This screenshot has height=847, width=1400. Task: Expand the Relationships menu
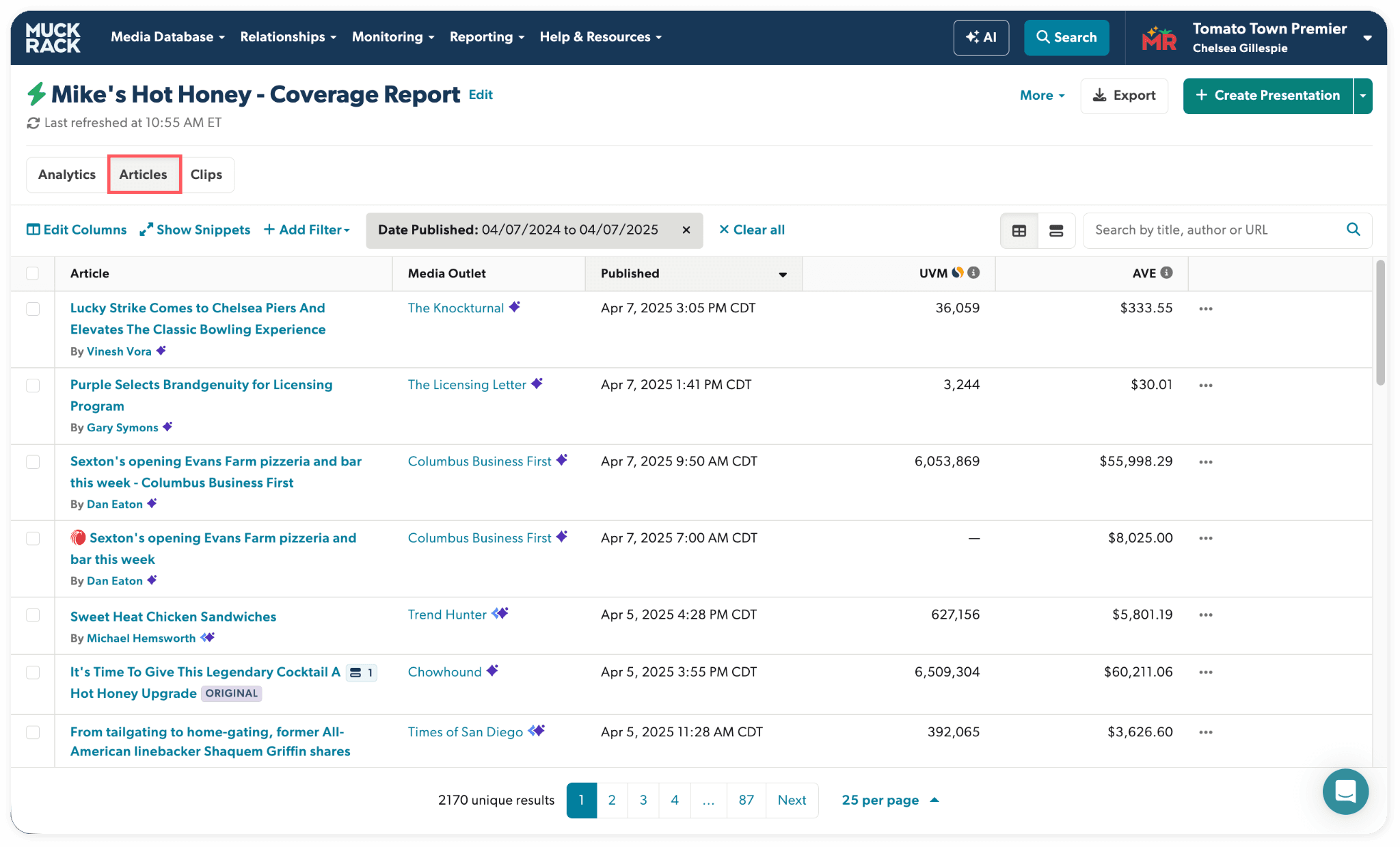(x=288, y=37)
